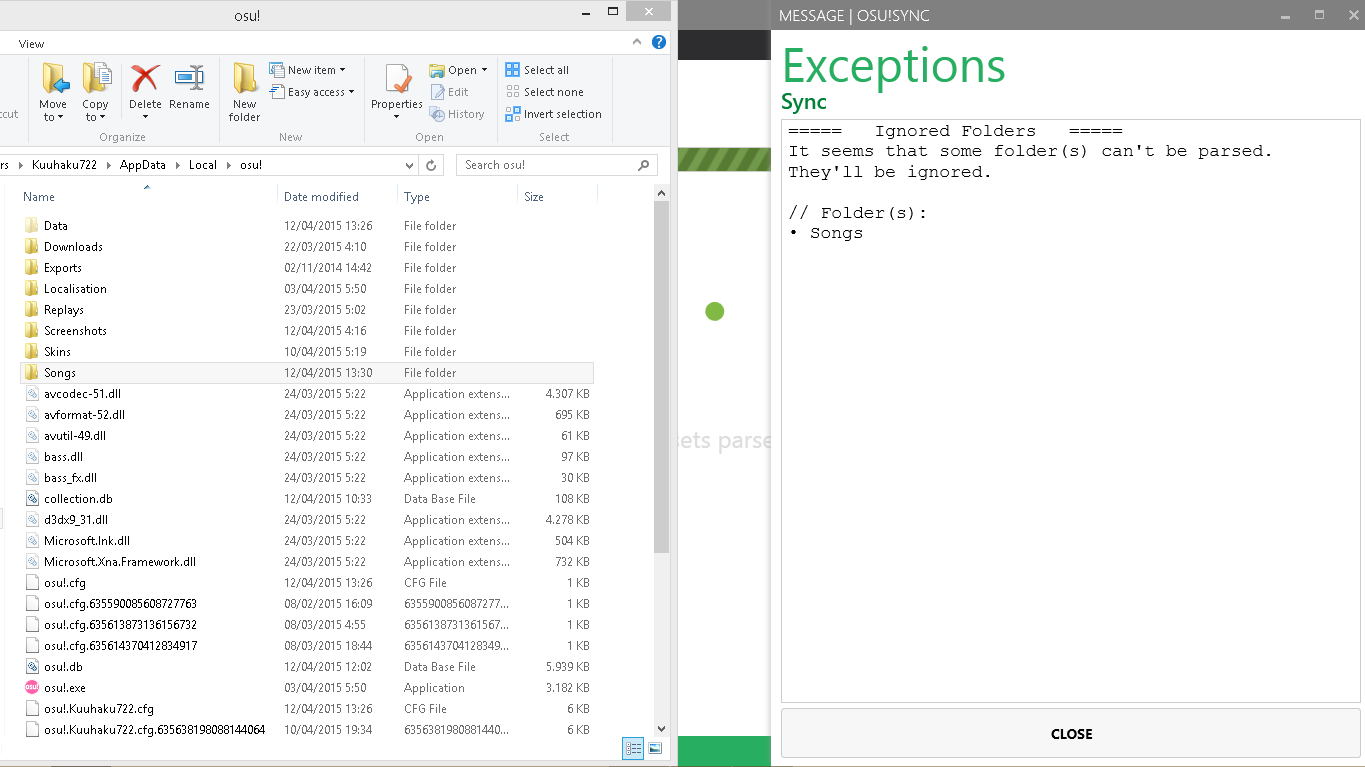This screenshot has width=1365, height=767.
Task: Switch to Details view layout icon
Action: (633, 747)
